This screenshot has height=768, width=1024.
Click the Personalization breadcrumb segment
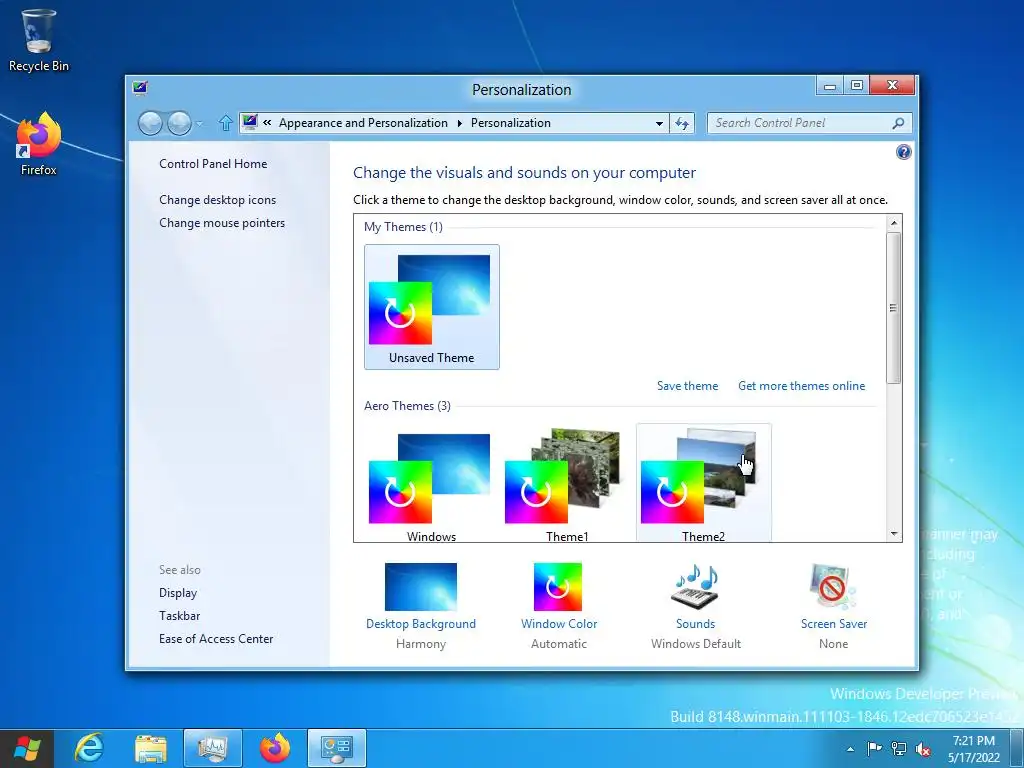[511, 123]
